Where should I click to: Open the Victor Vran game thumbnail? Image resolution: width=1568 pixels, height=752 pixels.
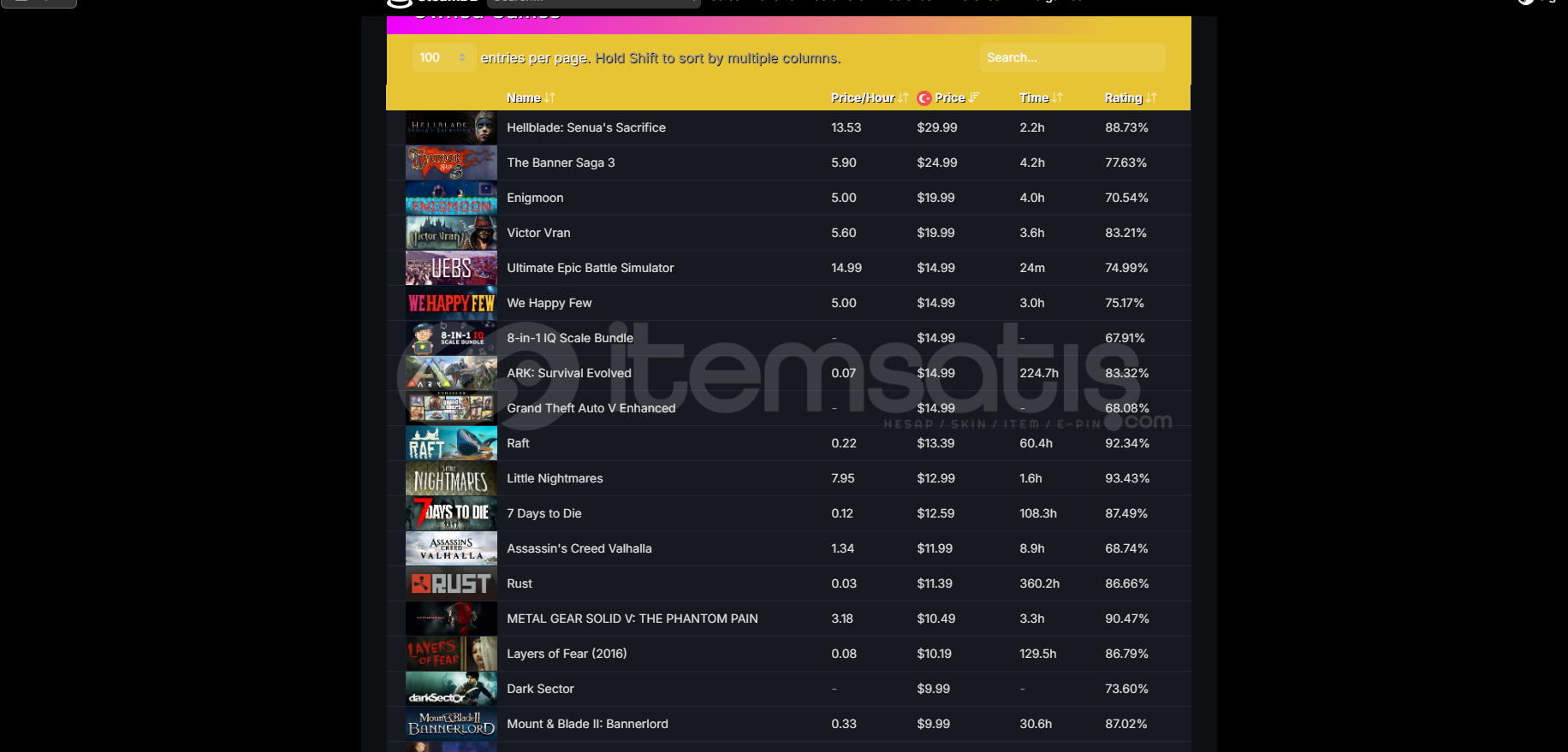click(451, 233)
